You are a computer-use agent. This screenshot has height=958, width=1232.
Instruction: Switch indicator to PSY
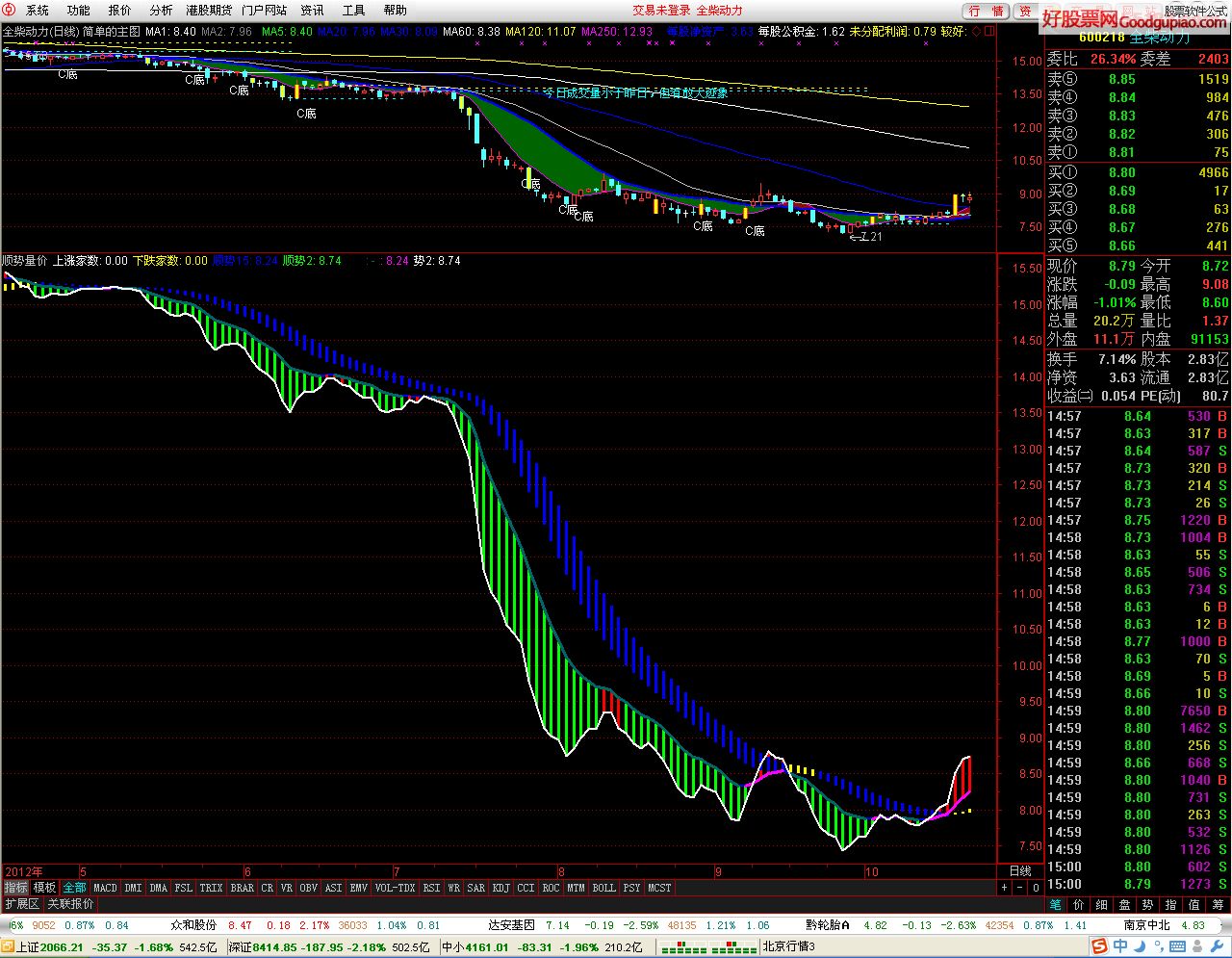631,888
